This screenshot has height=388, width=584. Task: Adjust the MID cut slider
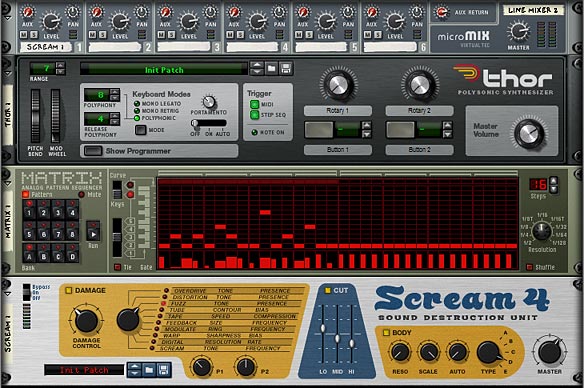coord(337,338)
